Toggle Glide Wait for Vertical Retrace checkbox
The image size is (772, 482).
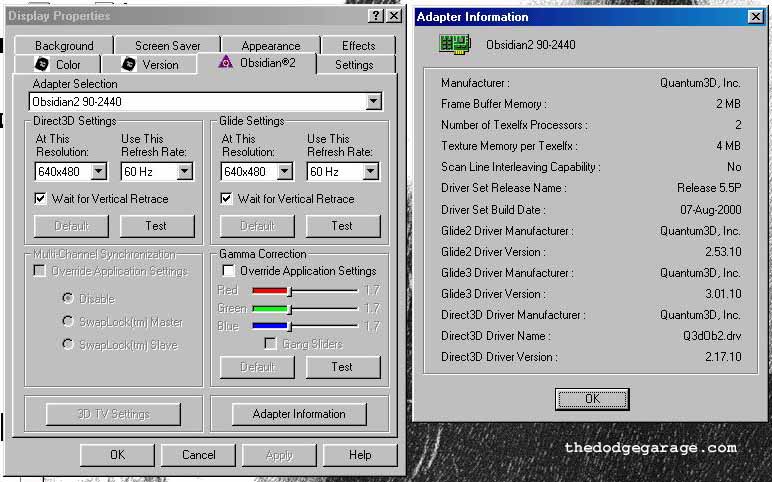(x=226, y=199)
